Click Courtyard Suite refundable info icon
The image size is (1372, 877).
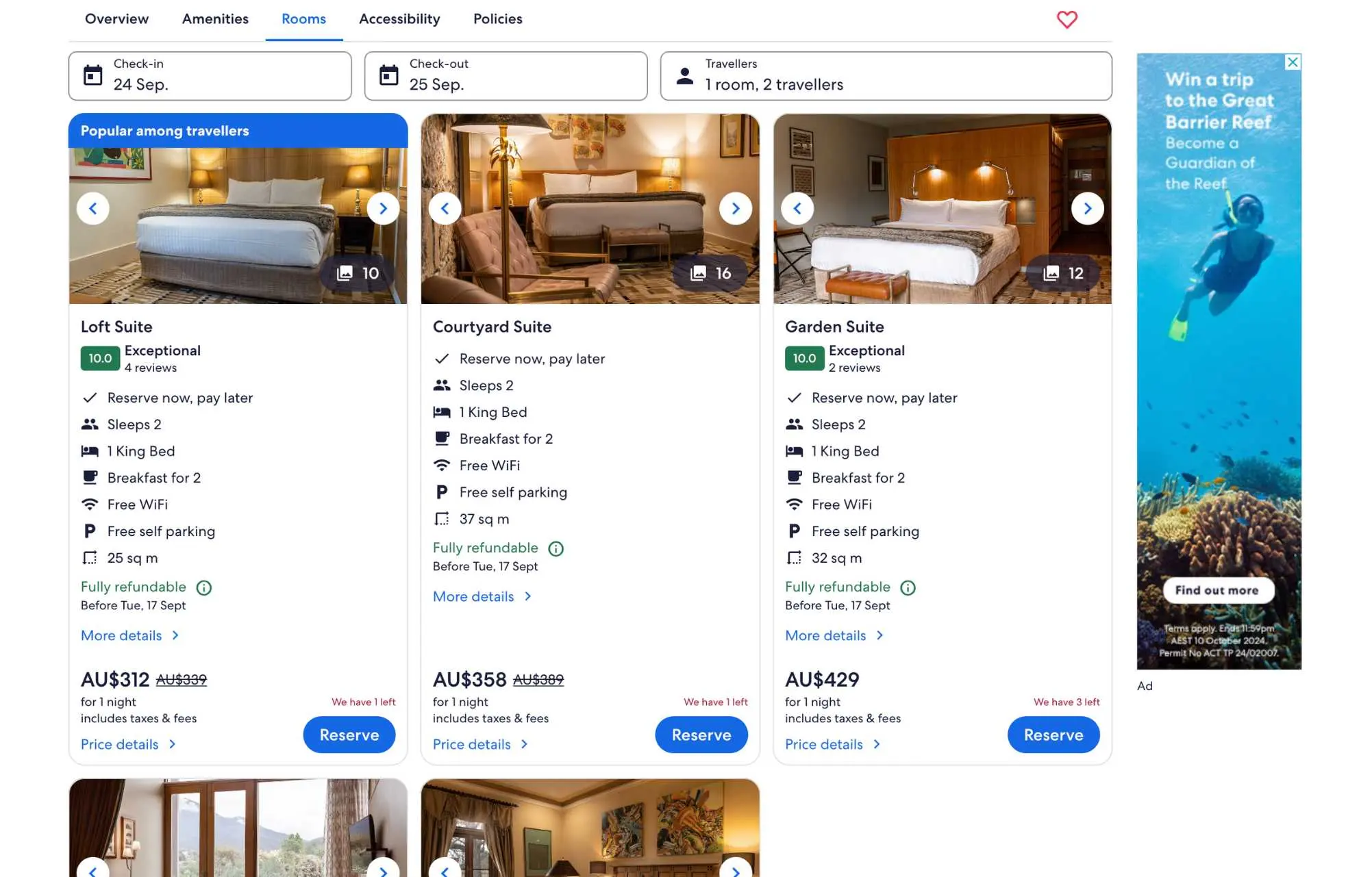point(556,548)
